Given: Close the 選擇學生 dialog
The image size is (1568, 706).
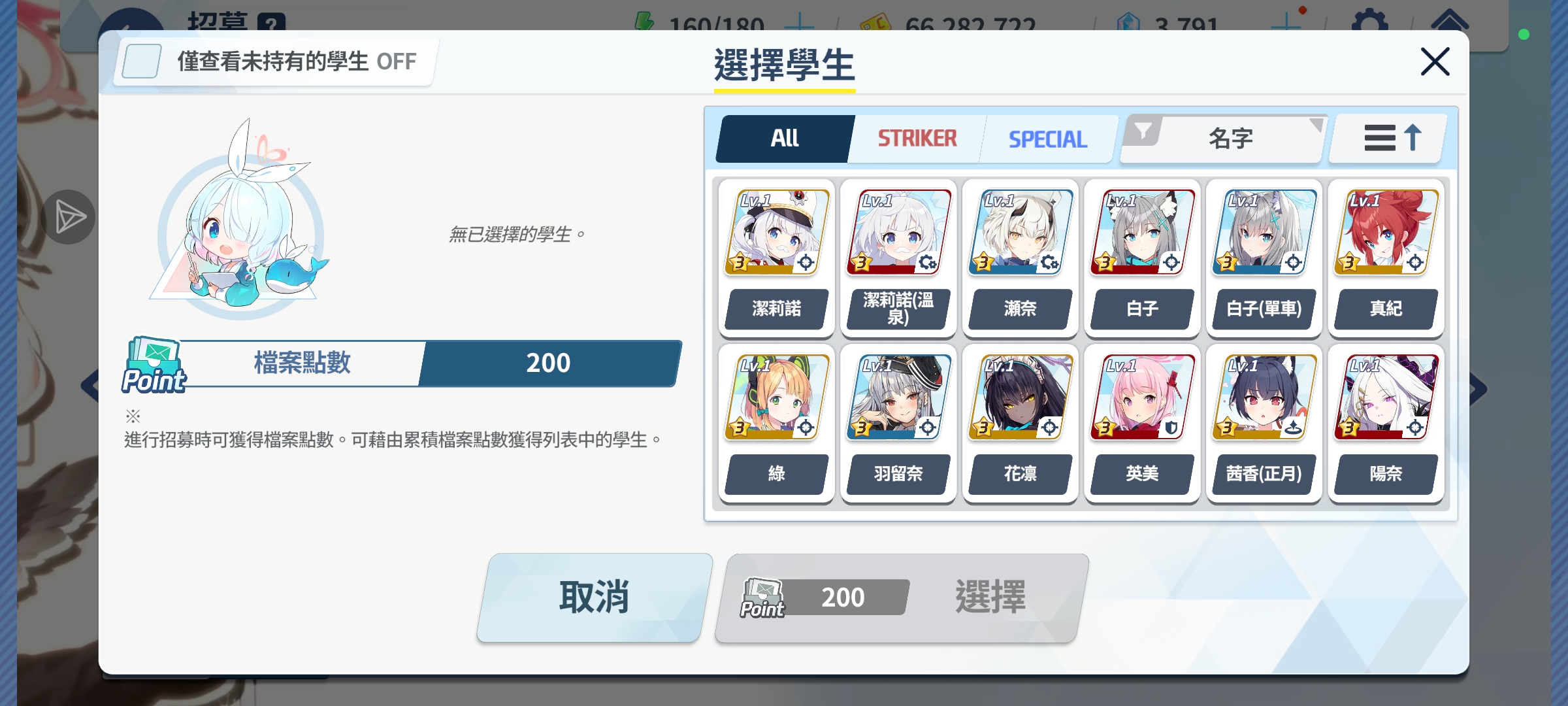Looking at the screenshot, I should pyautogui.click(x=1435, y=61).
